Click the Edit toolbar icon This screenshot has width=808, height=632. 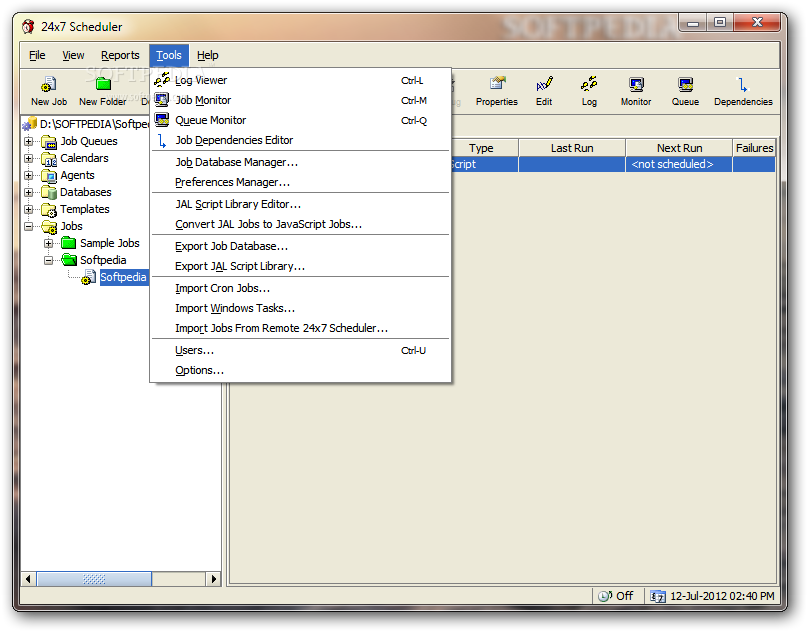coord(544,84)
